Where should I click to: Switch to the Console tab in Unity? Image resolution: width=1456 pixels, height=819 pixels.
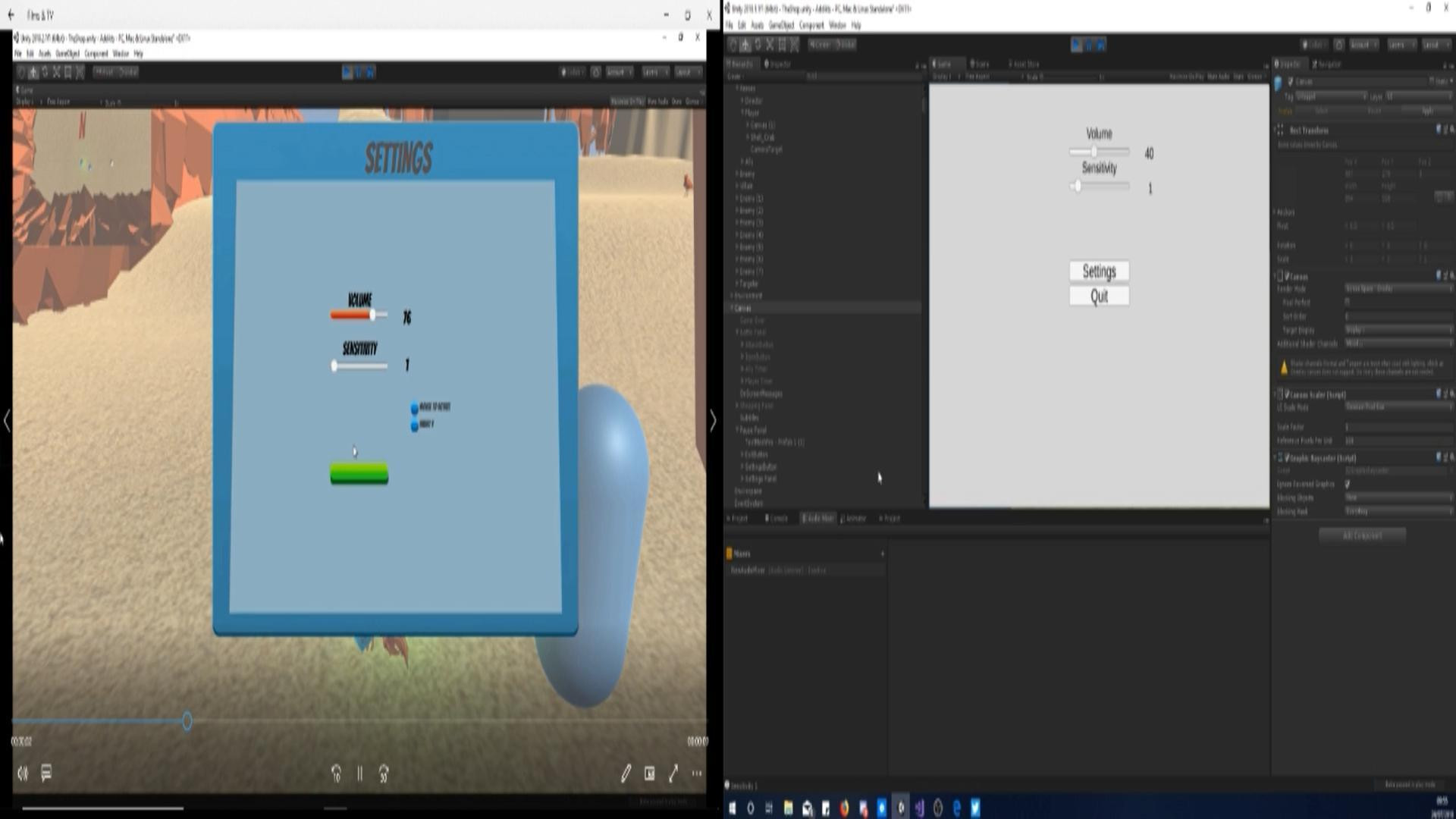(777, 519)
